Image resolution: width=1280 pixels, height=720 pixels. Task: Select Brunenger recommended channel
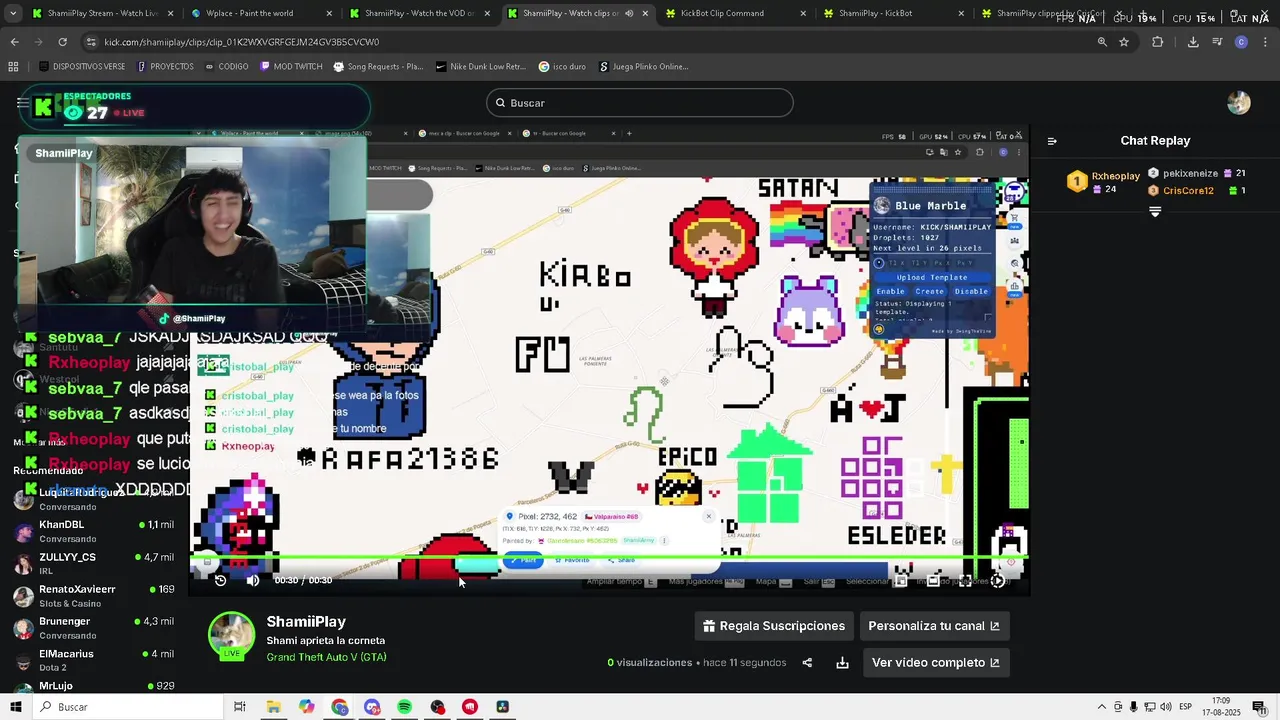click(x=95, y=627)
